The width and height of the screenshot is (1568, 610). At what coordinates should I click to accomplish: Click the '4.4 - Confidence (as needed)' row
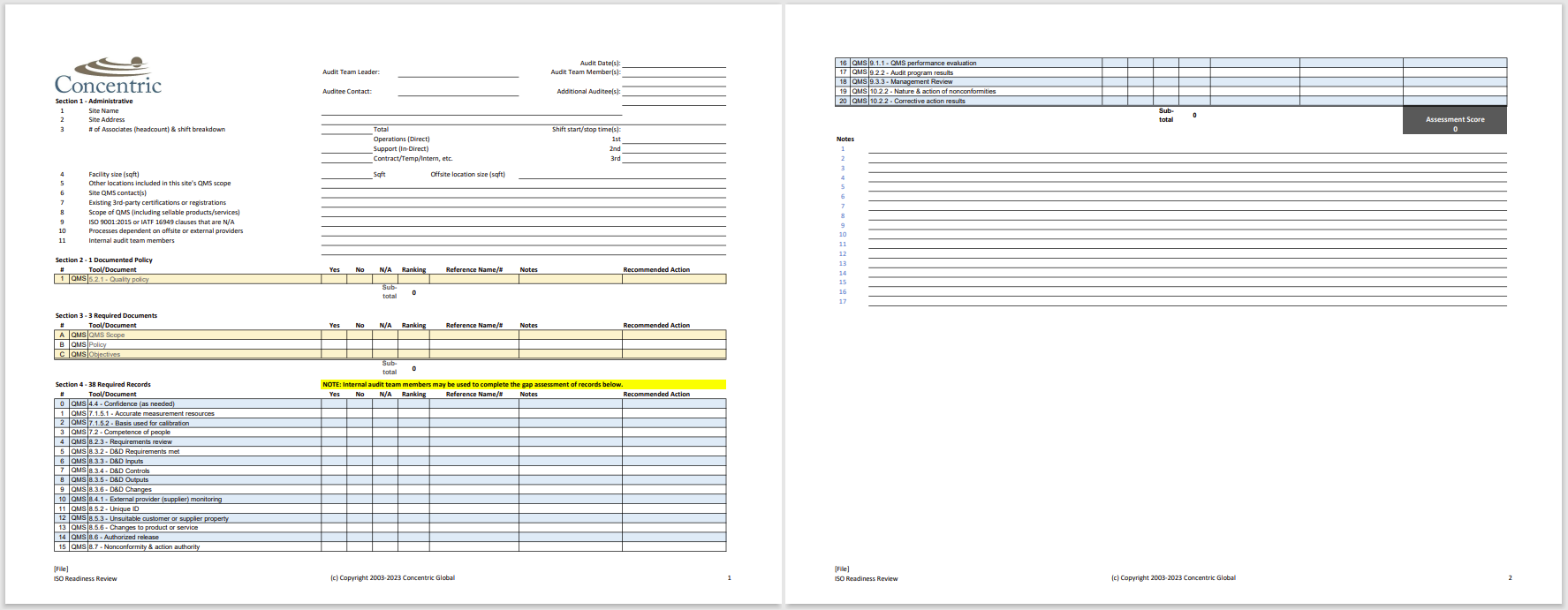pos(390,404)
